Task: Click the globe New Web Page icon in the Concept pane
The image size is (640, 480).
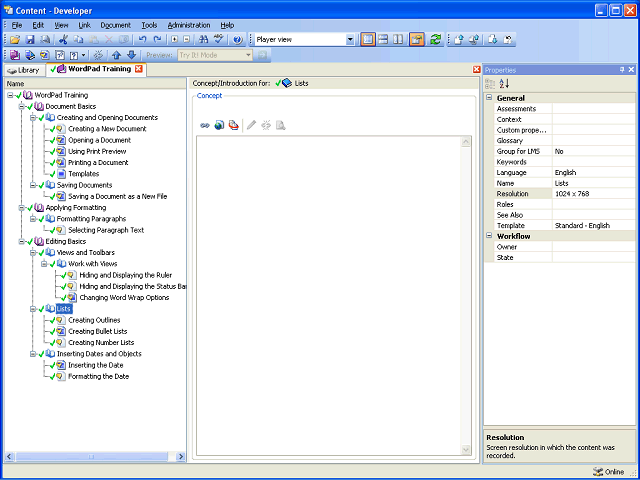Action: 219,125
